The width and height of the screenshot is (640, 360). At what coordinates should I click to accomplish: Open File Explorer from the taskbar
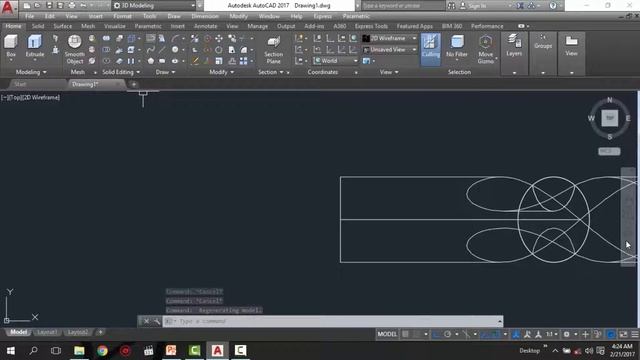click(79, 351)
